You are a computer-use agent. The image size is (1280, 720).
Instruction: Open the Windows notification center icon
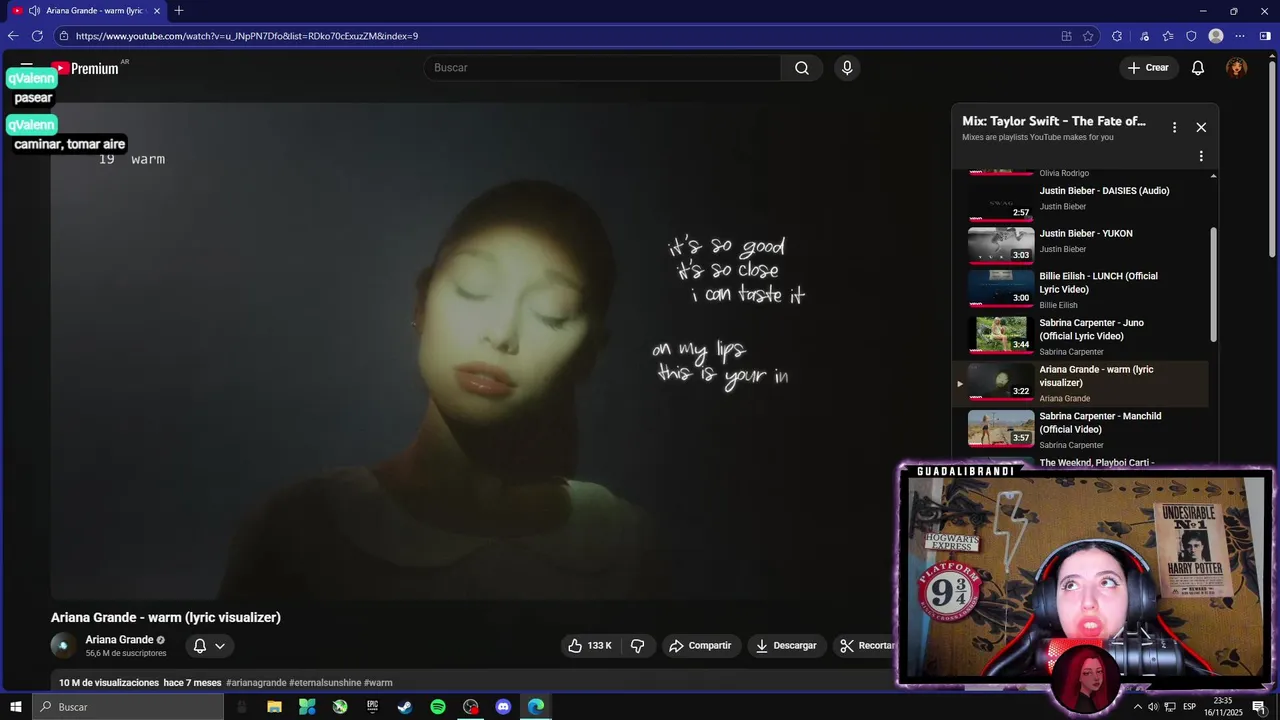(x=1259, y=707)
